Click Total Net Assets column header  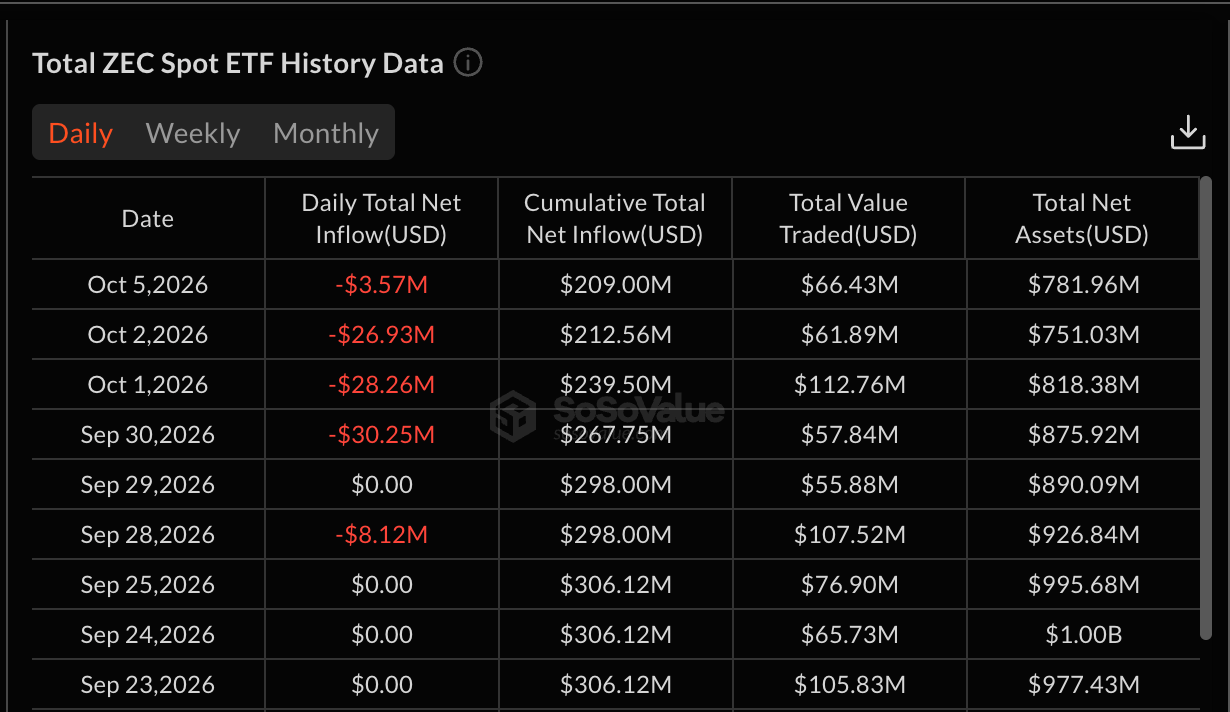click(1082, 219)
